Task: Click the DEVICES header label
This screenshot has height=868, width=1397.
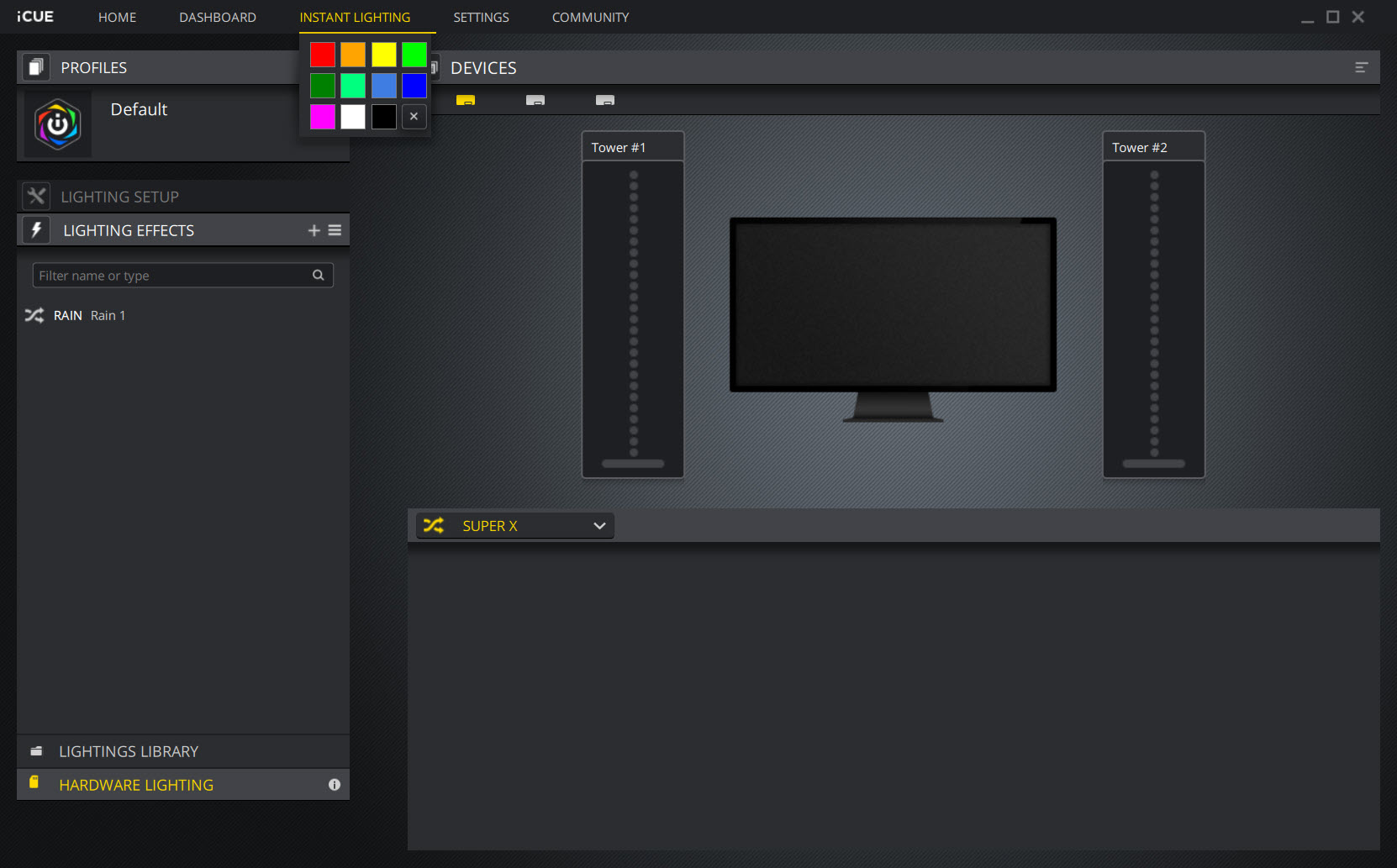Action: tap(483, 68)
